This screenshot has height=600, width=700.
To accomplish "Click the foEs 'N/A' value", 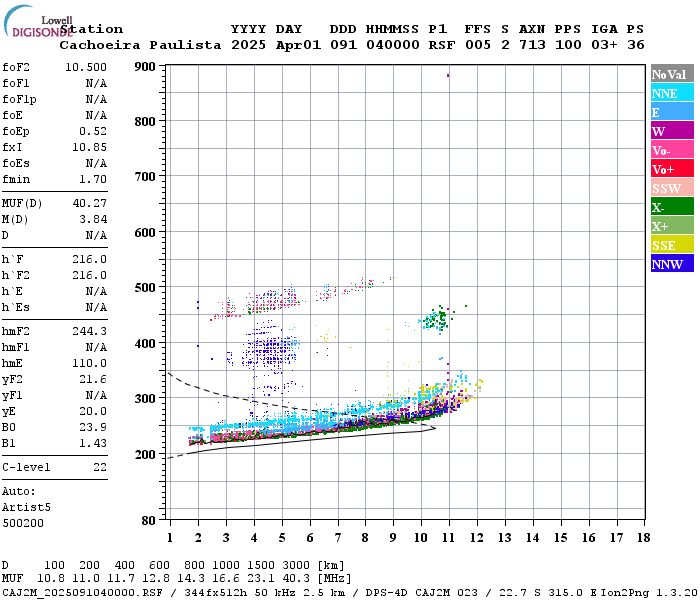I will pos(96,163).
